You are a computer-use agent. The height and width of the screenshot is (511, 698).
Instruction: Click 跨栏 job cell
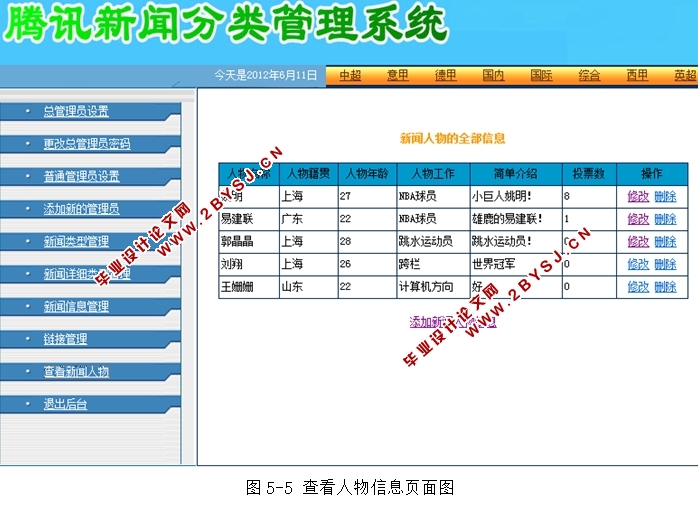pos(434,264)
